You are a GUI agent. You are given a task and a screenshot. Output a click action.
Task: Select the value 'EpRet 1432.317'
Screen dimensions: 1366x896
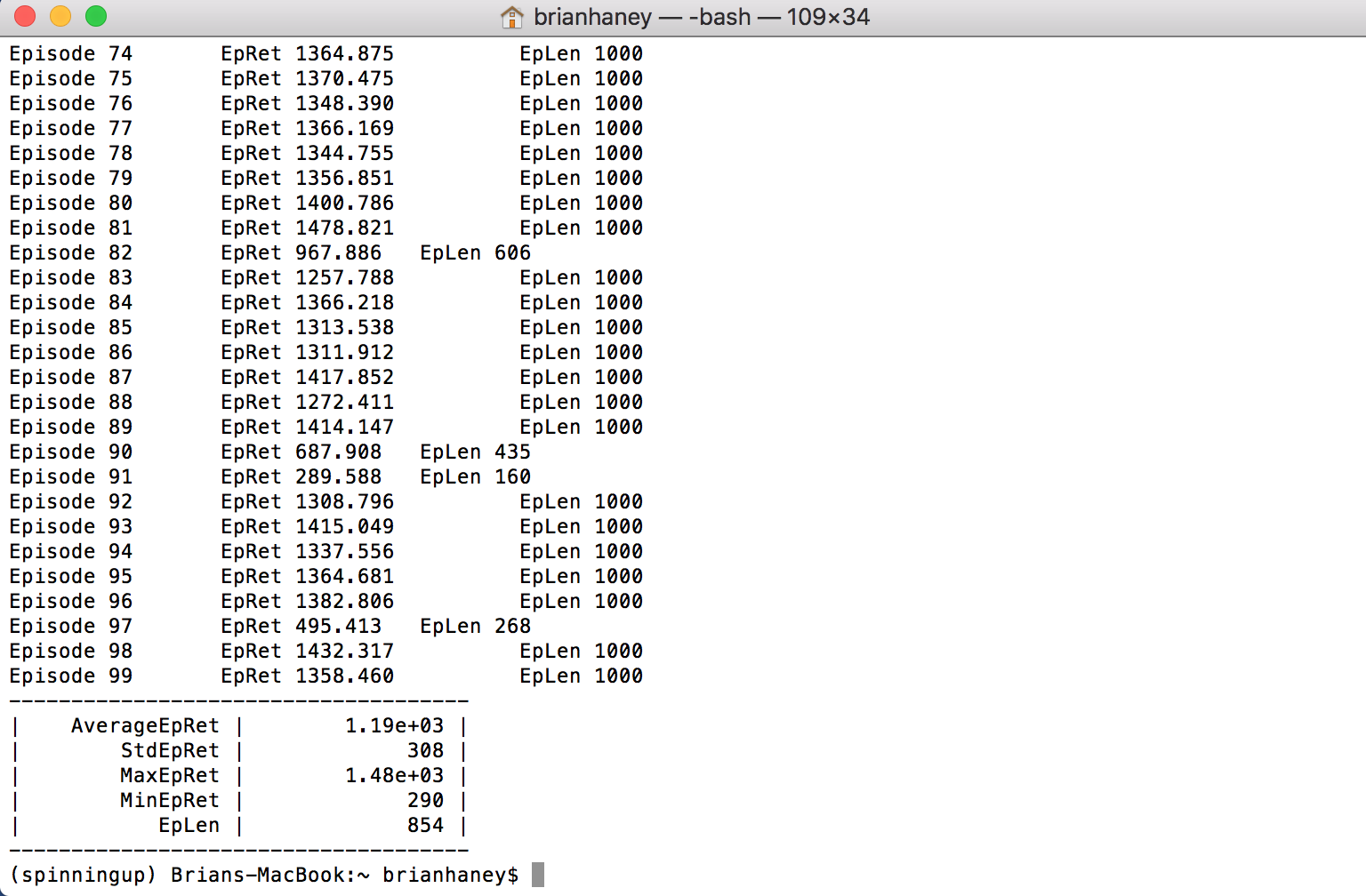(308, 651)
